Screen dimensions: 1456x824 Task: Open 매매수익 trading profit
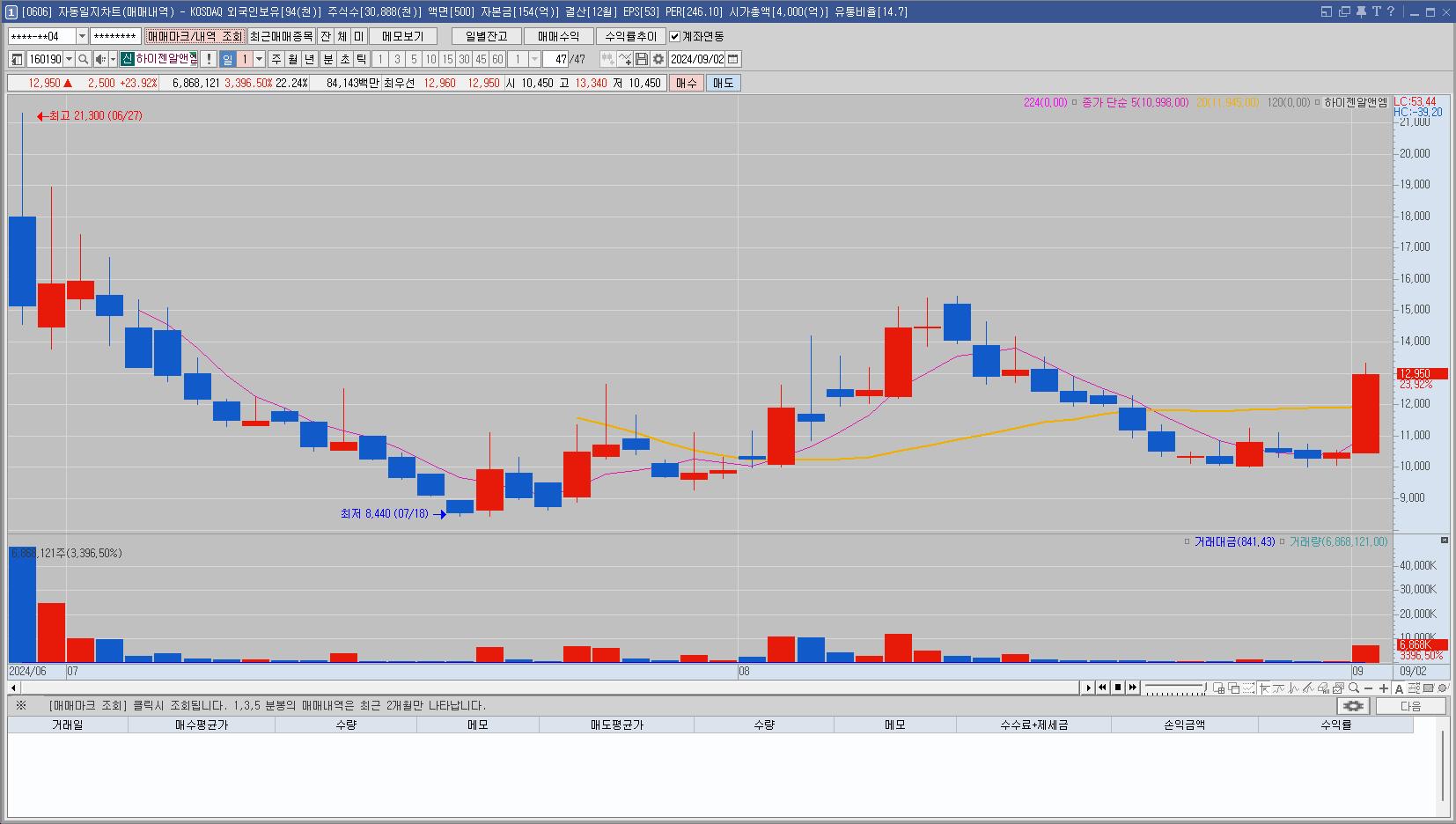click(559, 36)
